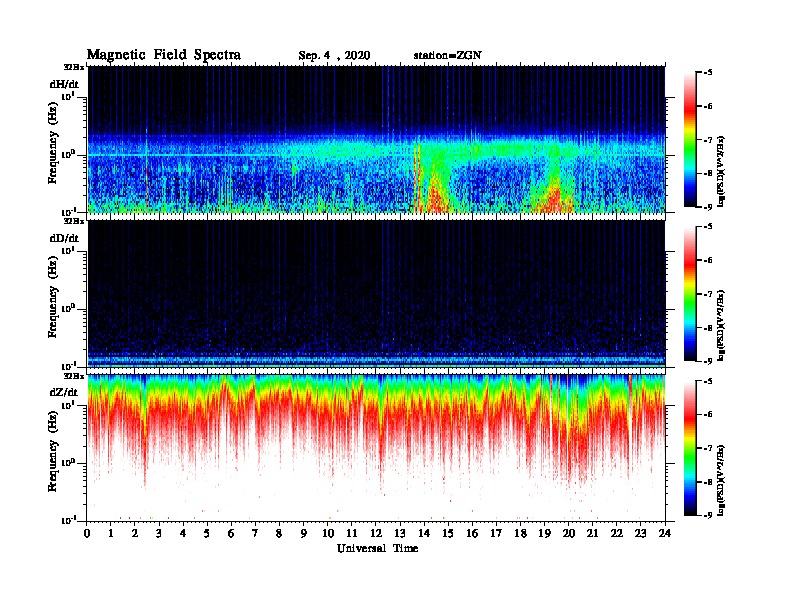This screenshot has width=792, height=612.
Task: Click the hour '12' tick label
Action: coord(376,534)
